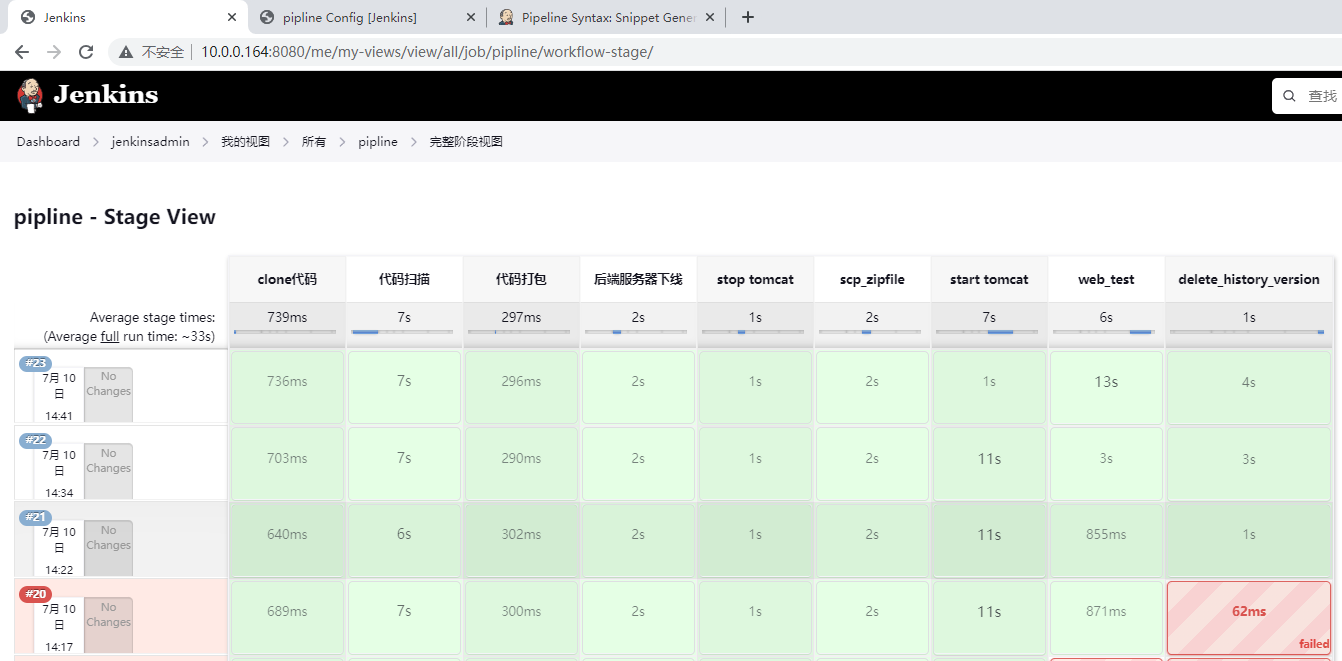Open a new browser tab with plus icon
The width and height of the screenshot is (1342, 661).
click(748, 17)
